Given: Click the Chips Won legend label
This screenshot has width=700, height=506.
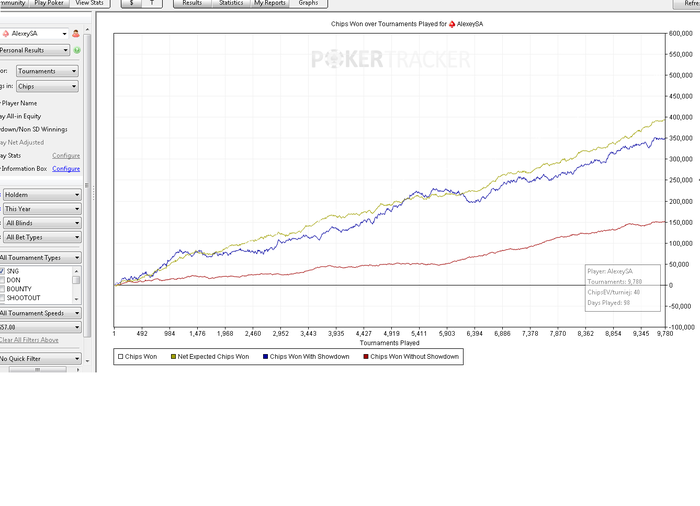Looking at the screenshot, I should coord(141,356).
